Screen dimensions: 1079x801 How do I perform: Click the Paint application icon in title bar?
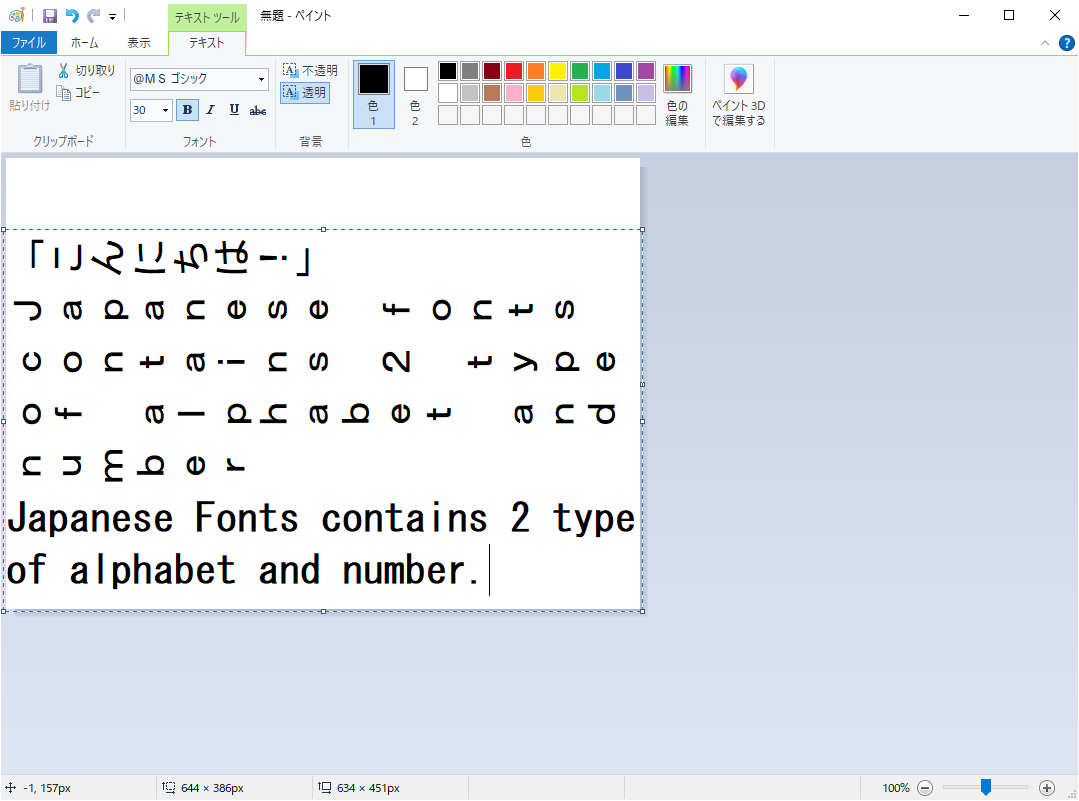17,15
